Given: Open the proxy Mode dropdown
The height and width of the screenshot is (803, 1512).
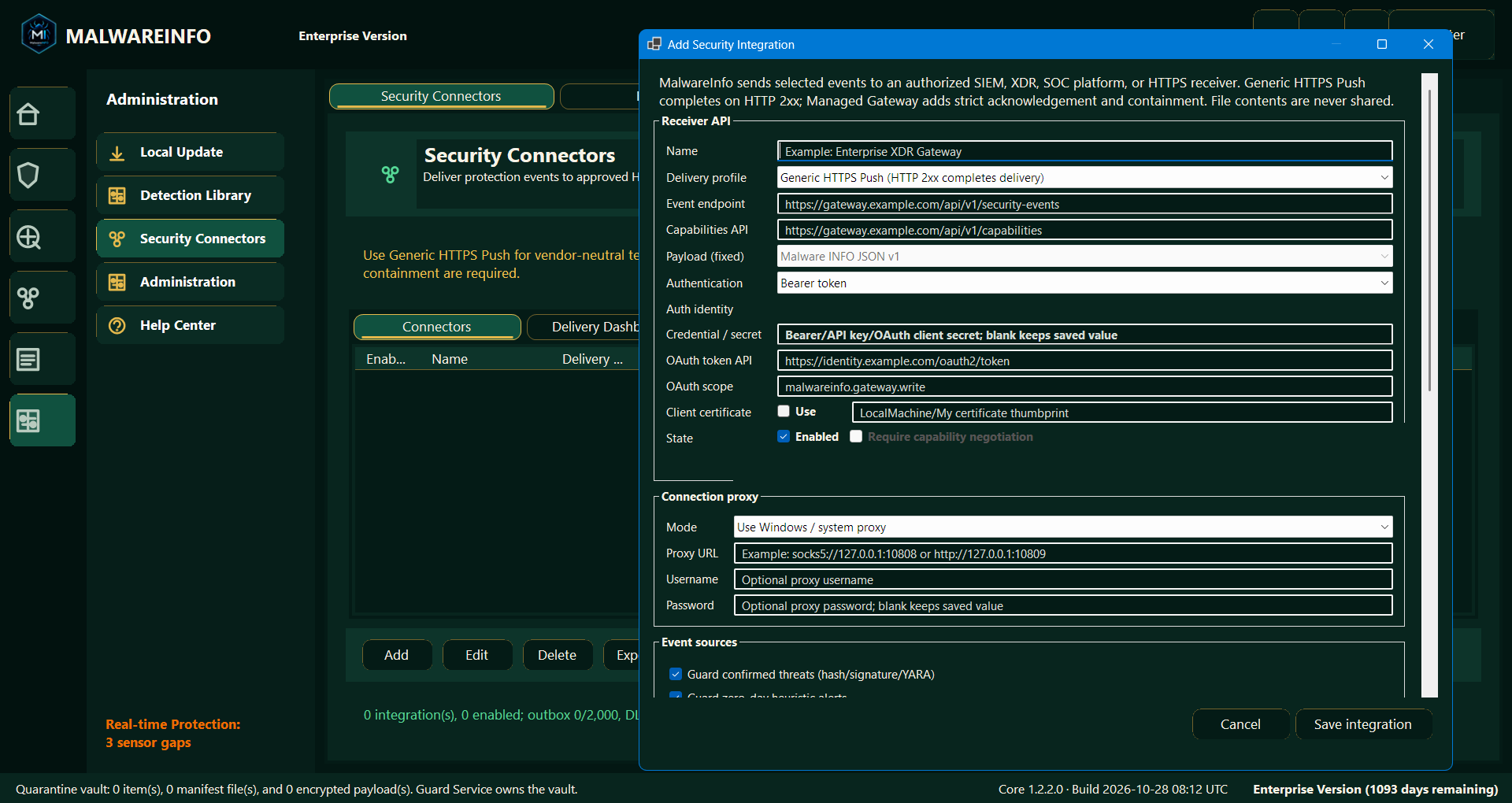Looking at the screenshot, I should (x=1063, y=527).
